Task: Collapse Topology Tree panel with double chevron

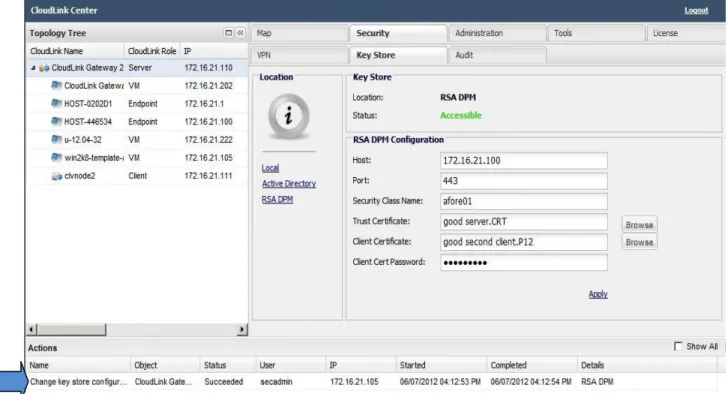Action: pos(240,32)
